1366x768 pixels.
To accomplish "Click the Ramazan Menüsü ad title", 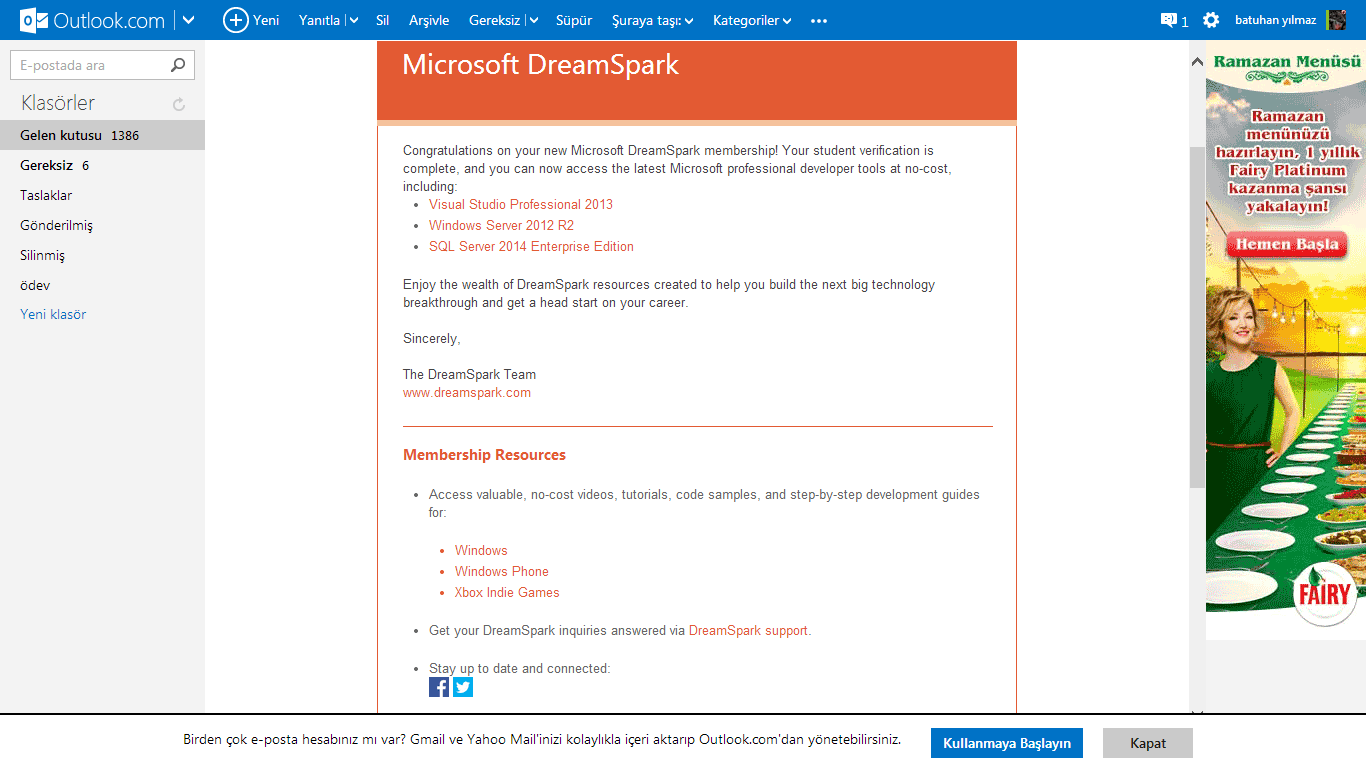I will [x=1287, y=62].
